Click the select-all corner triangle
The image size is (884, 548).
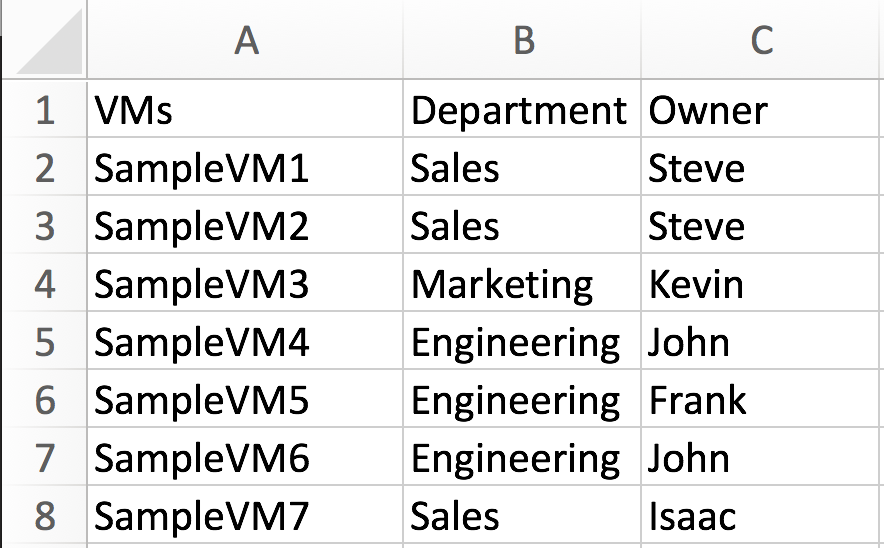click(x=50, y=47)
